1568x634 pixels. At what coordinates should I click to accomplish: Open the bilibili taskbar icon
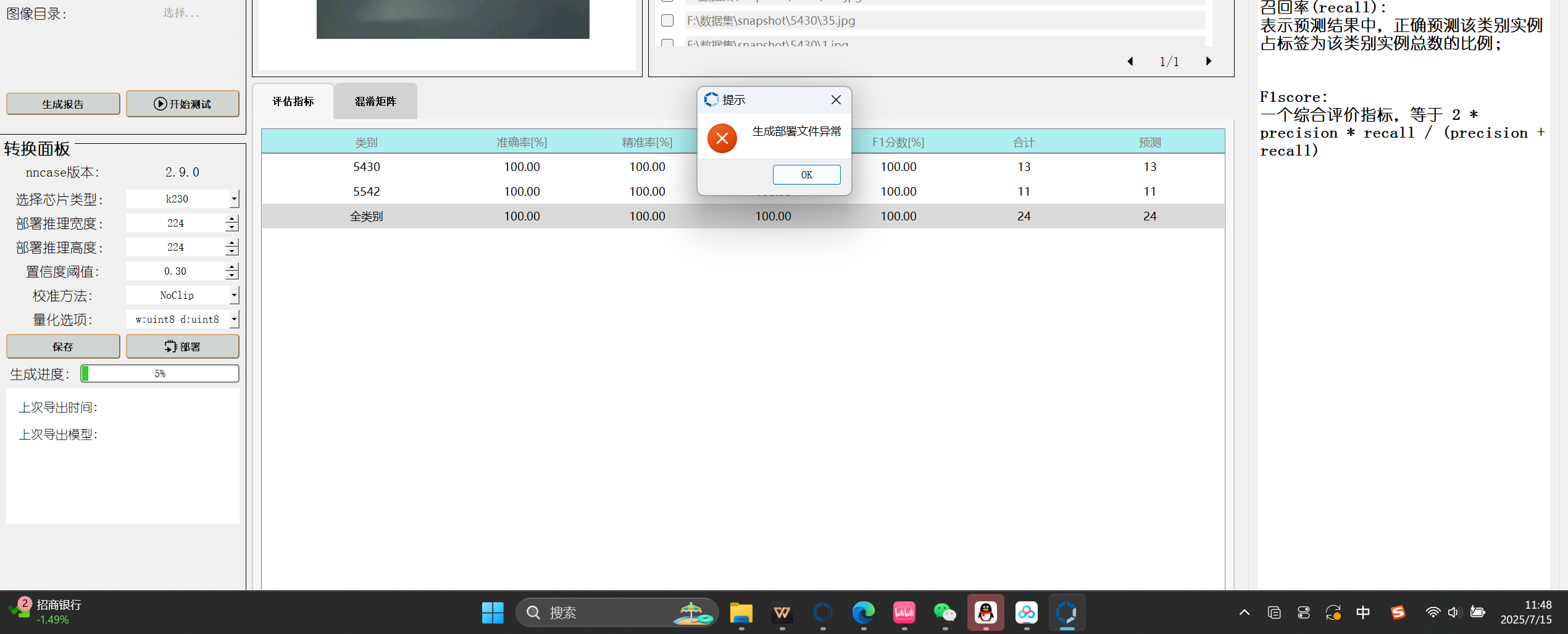point(904,612)
